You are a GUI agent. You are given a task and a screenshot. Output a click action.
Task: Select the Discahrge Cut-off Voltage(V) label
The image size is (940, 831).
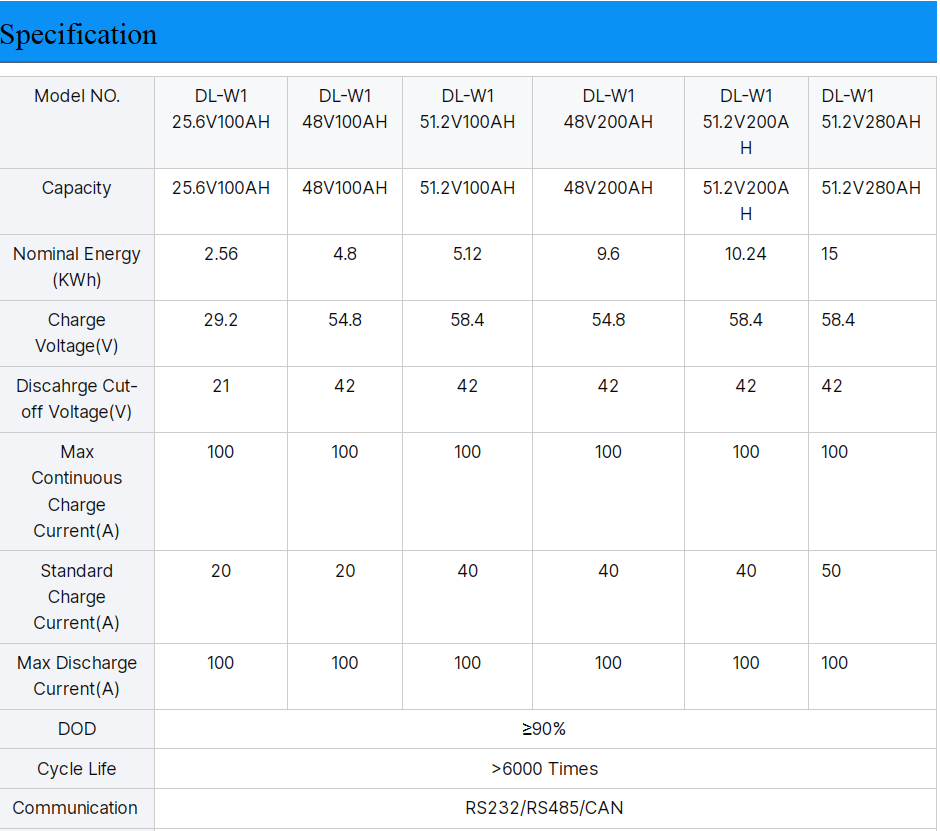pos(77,399)
